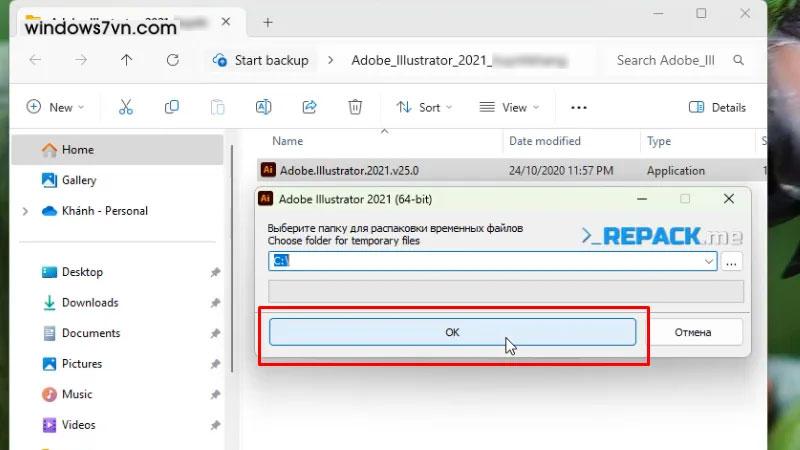Click the Delete trash icon
The width and height of the screenshot is (800, 450).
tap(355, 107)
